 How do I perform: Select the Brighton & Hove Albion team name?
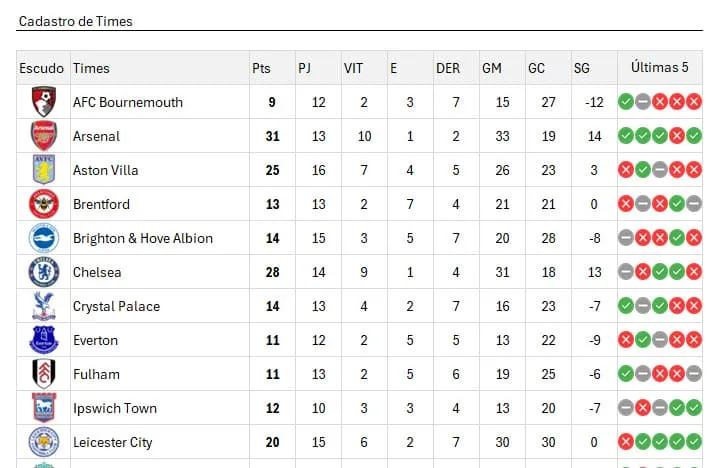point(143,238)
